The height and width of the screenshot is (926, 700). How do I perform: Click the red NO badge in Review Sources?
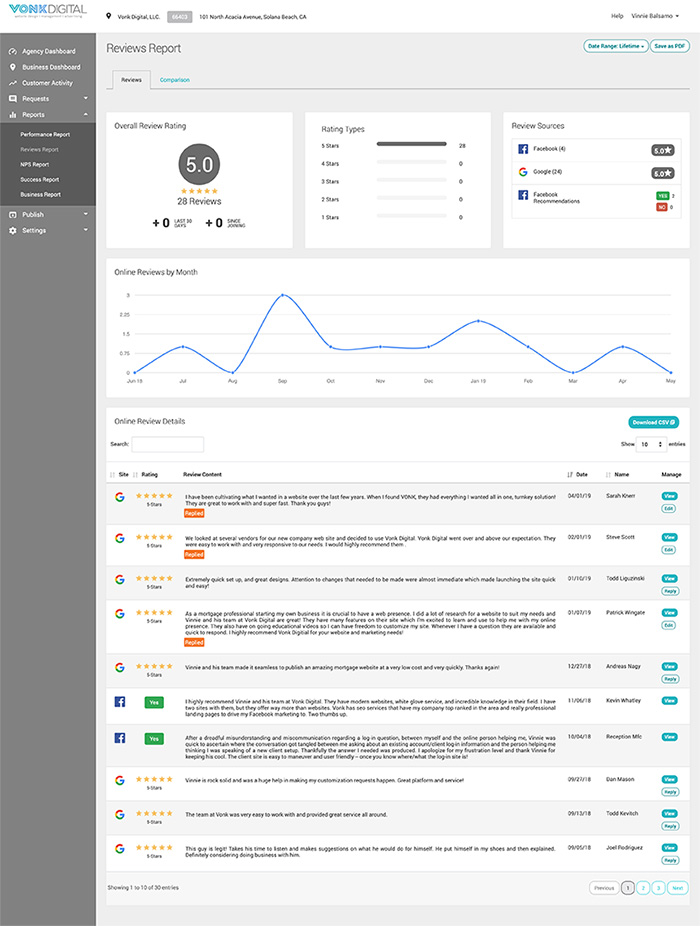[662, 207]
